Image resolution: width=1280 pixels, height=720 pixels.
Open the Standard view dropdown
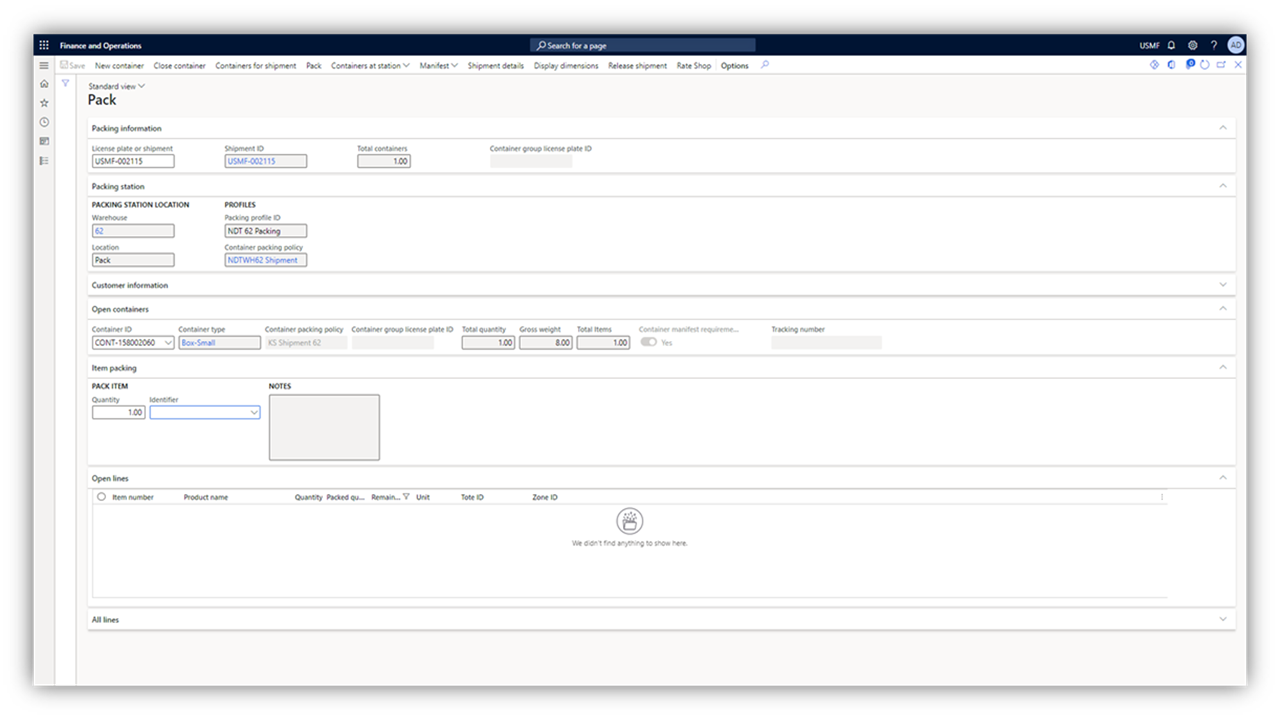tap(117, 86)
